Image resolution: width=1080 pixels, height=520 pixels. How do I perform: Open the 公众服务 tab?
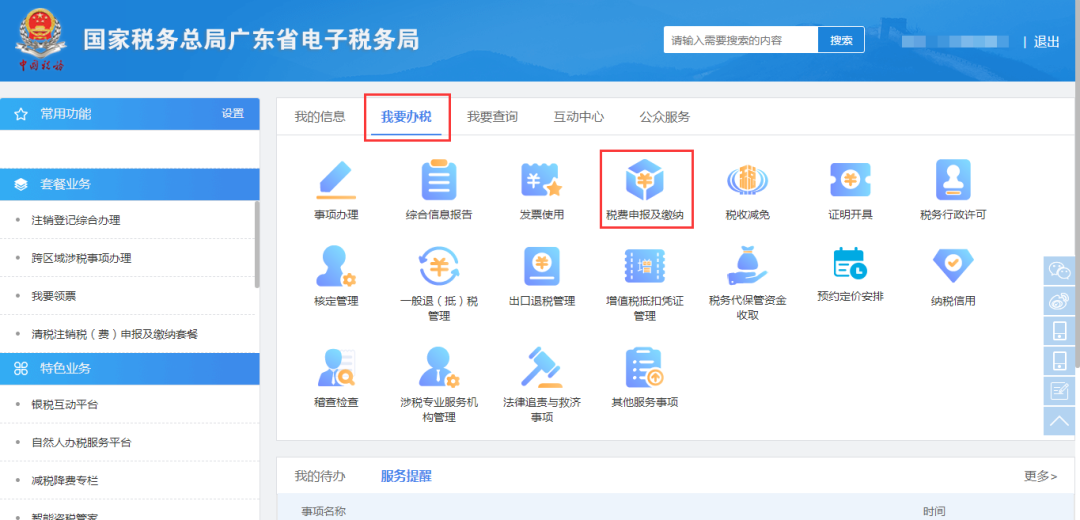(665, 116)
